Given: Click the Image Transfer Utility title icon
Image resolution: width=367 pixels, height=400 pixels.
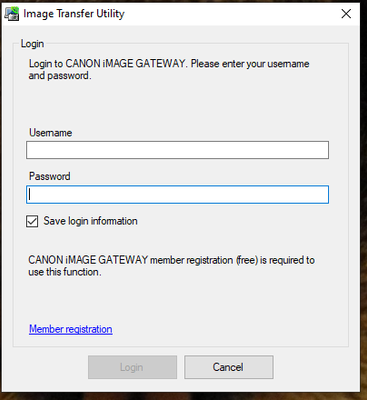Looking at the screenshot, I should [12, 14].
